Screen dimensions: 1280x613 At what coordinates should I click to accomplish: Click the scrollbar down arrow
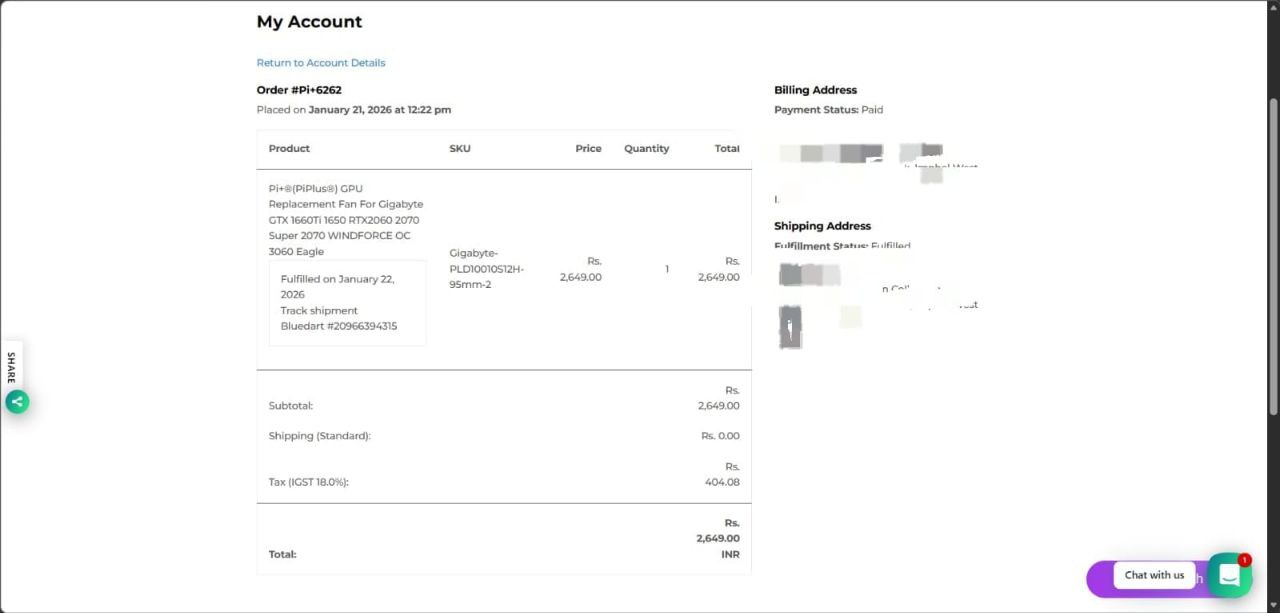coord(1273,606)
